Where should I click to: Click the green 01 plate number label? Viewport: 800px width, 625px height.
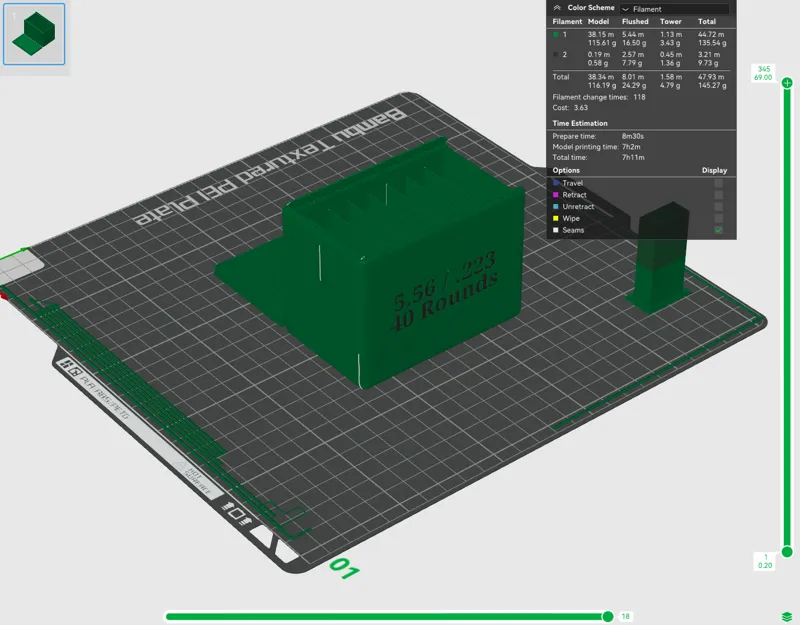pyautogui.click(x=344, y=568)
